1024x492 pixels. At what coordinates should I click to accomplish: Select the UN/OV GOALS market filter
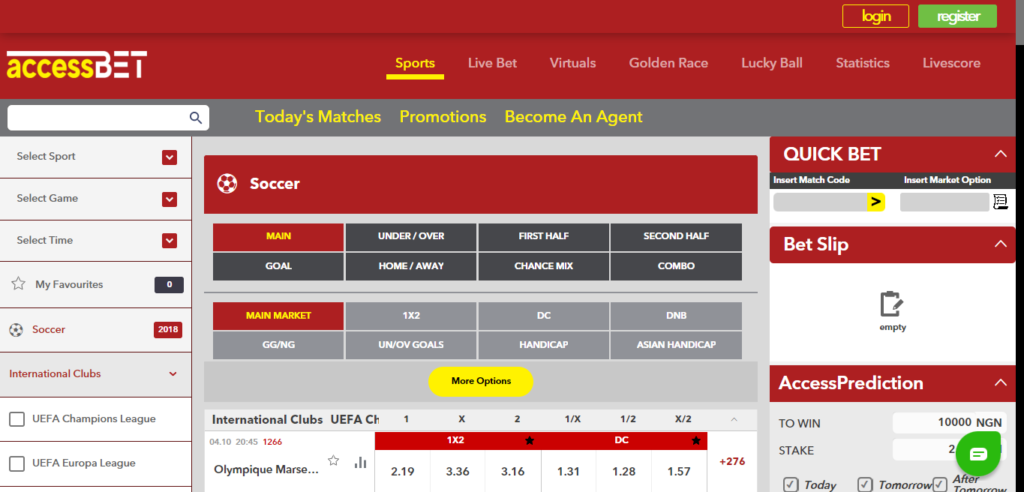click(411, 345)
